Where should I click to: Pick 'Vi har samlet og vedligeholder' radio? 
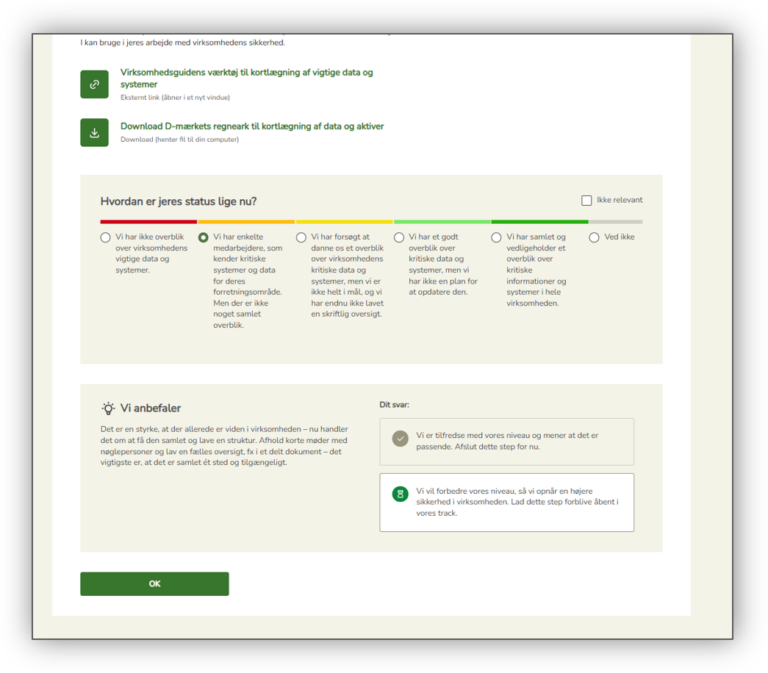(496, 238)
